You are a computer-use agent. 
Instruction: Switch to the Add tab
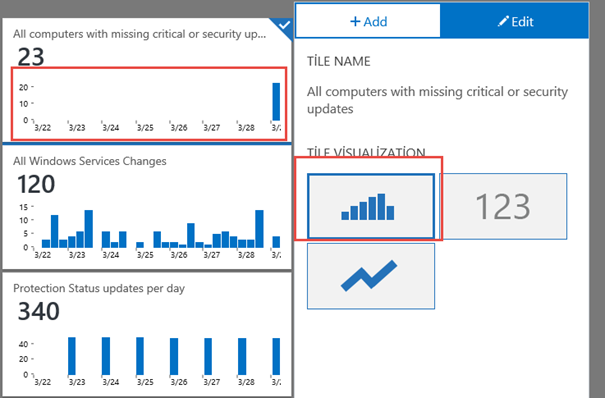pyautogui.click(x=368, y=21)
